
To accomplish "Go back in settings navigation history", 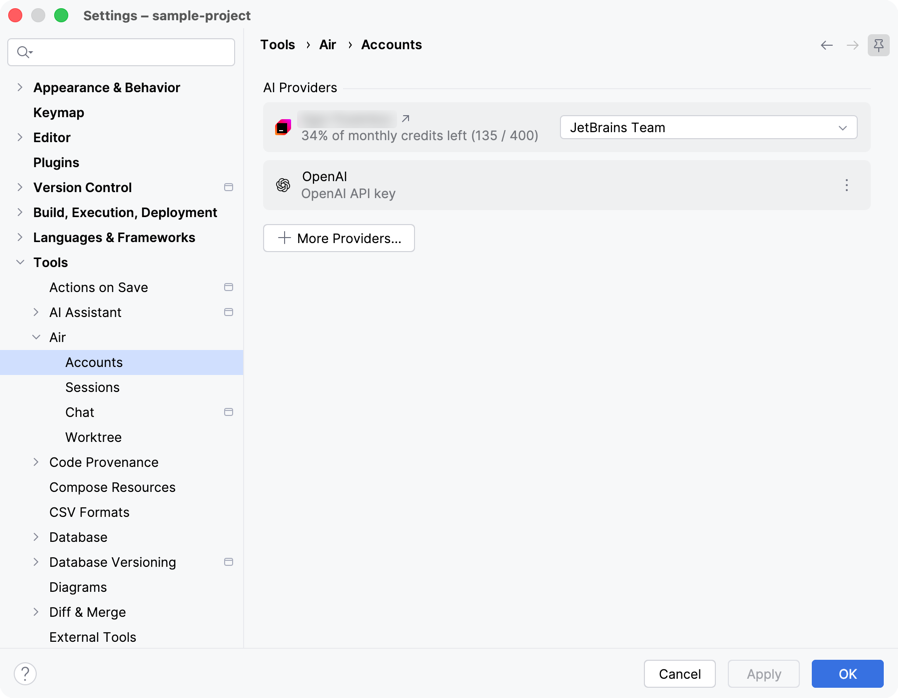I will pos(826,45).
